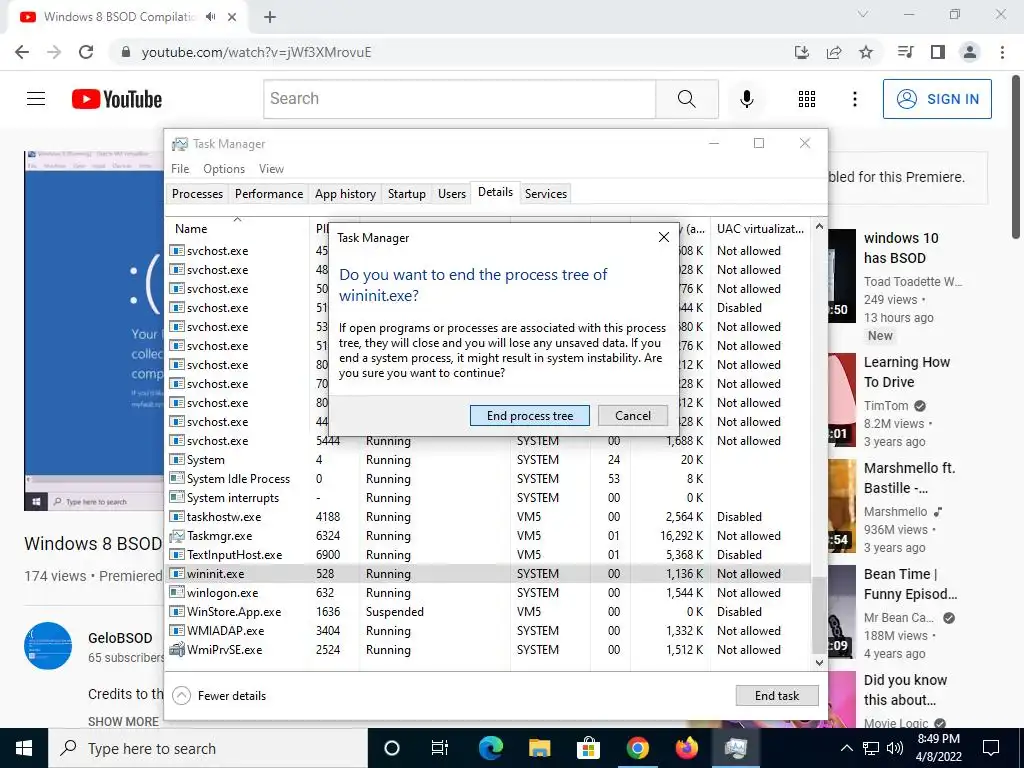Screen dimensions: 1024x768
Task: Open the YouTube apps grid icon
Action: pyautogui.click(x=807, y=99)
